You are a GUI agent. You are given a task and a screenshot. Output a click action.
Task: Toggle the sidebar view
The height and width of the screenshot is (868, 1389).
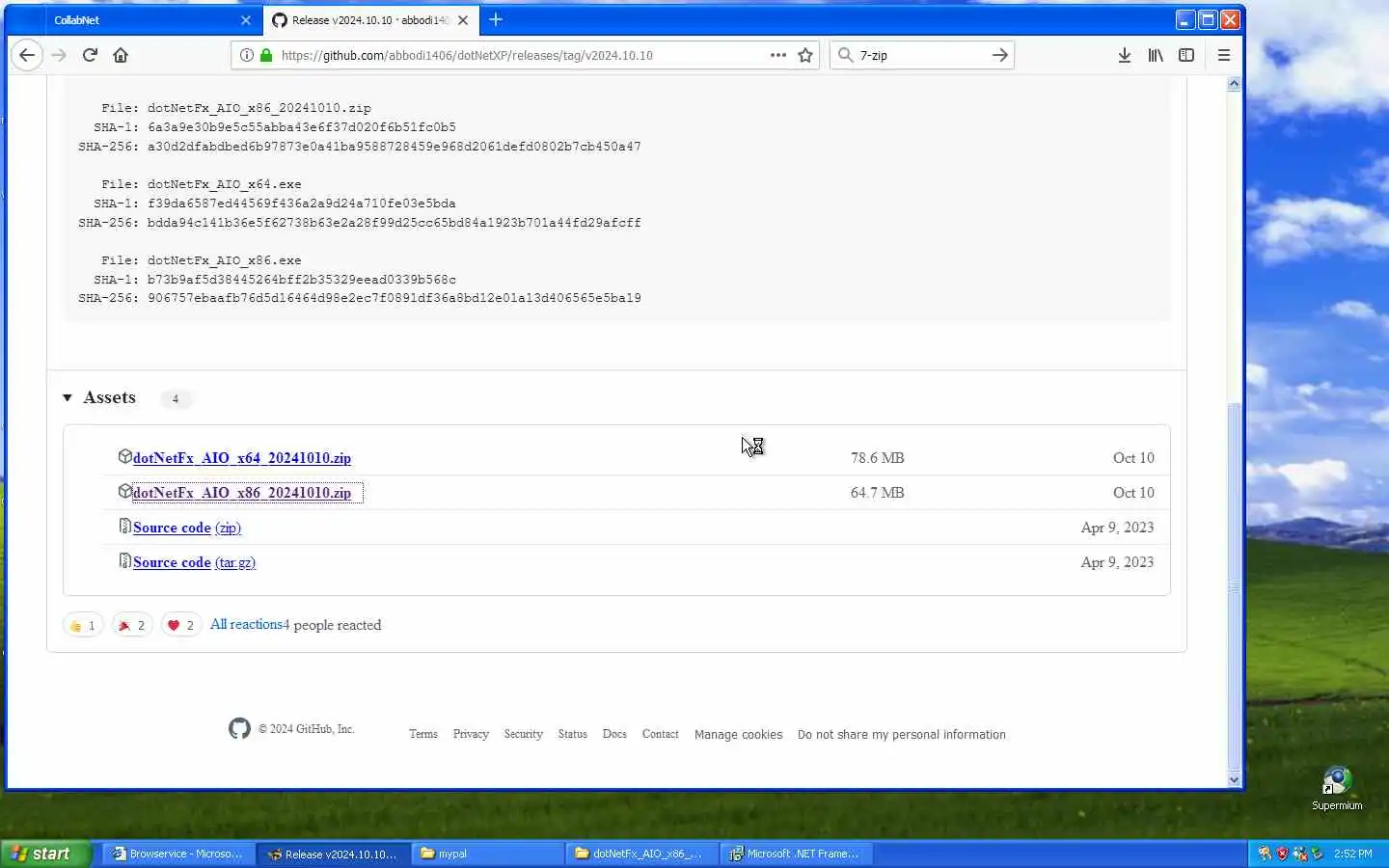tap(1186, 55)
